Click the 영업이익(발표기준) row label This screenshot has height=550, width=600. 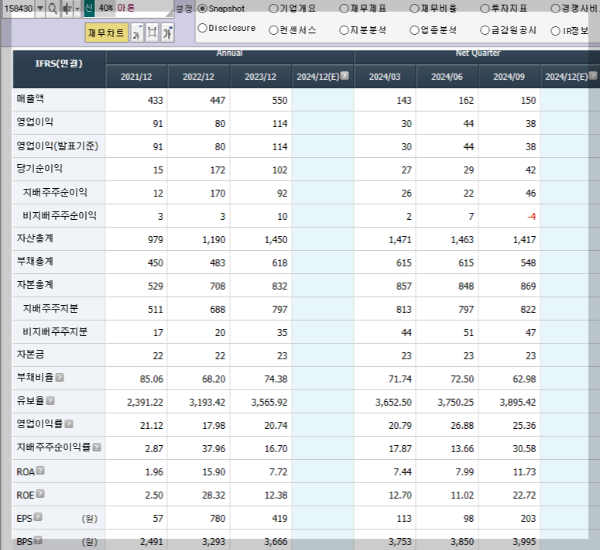(x=57, y=146)
